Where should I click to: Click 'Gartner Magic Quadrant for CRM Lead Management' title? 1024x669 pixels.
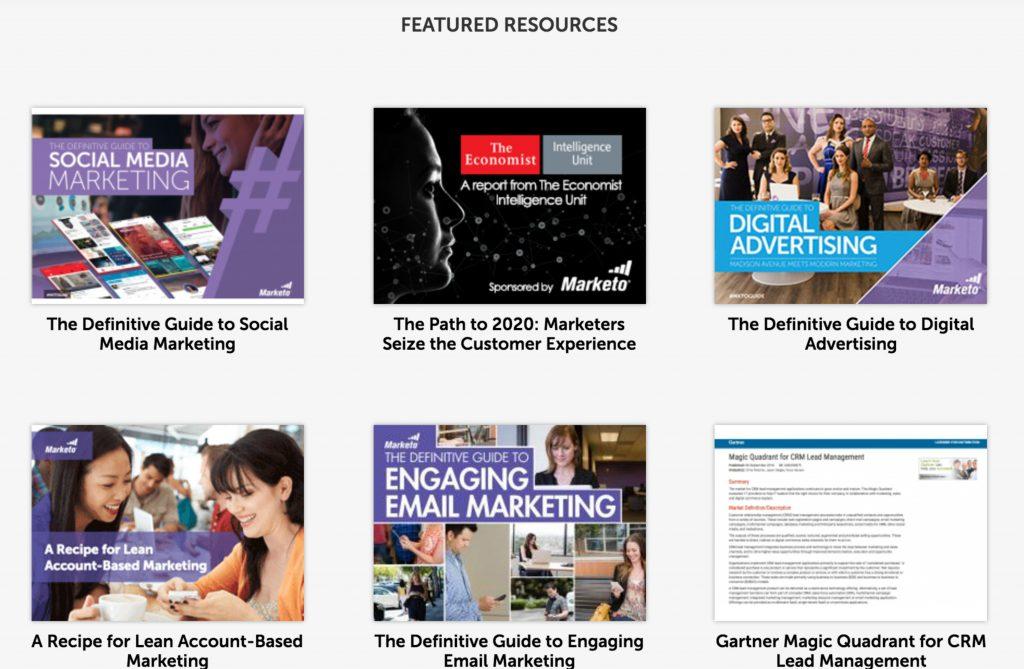click(851, 651)
